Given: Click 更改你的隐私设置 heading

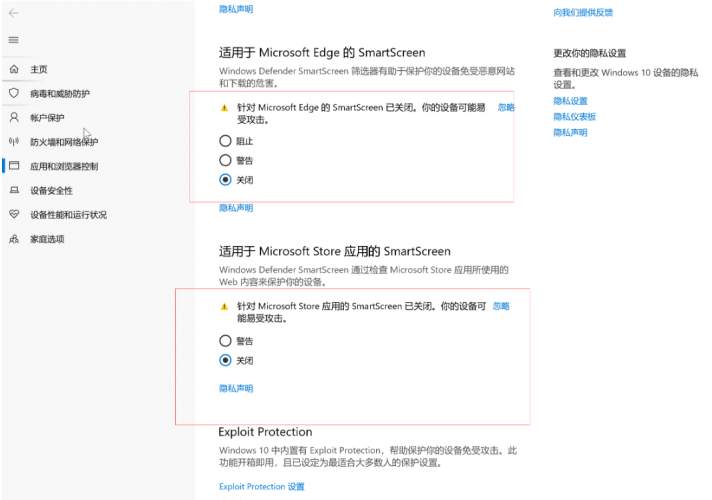Looking at the screenshot, I should tap(589, 53).
